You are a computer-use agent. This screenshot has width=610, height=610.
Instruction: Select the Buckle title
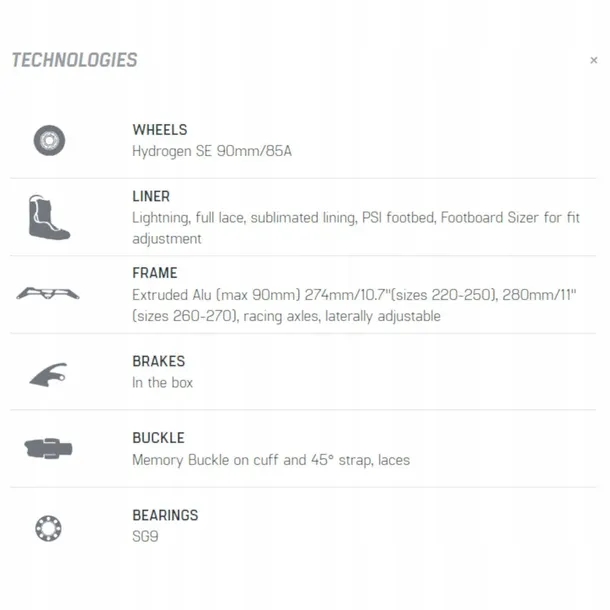[x=158, y=438]
